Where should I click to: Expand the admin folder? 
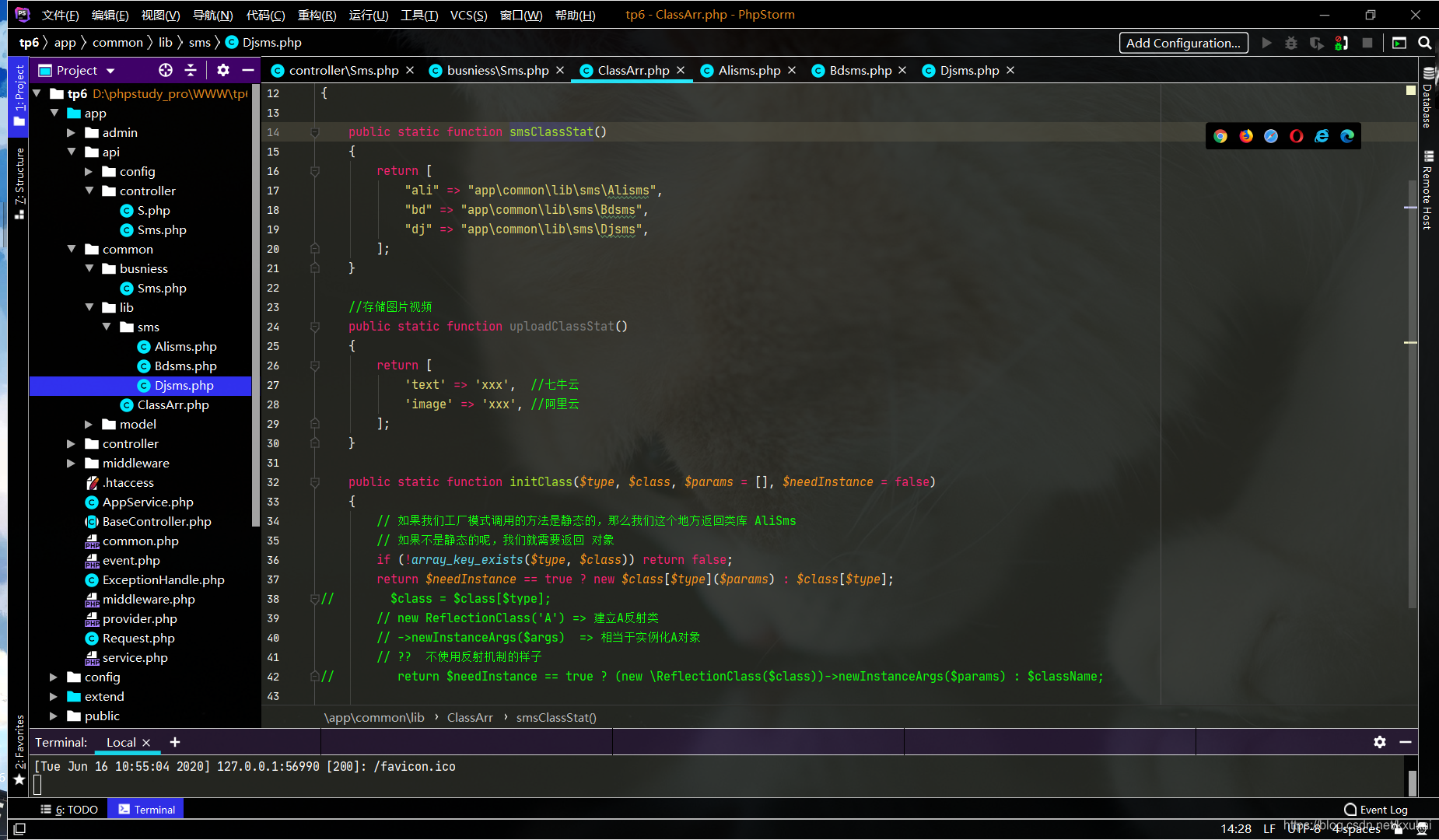72,132
